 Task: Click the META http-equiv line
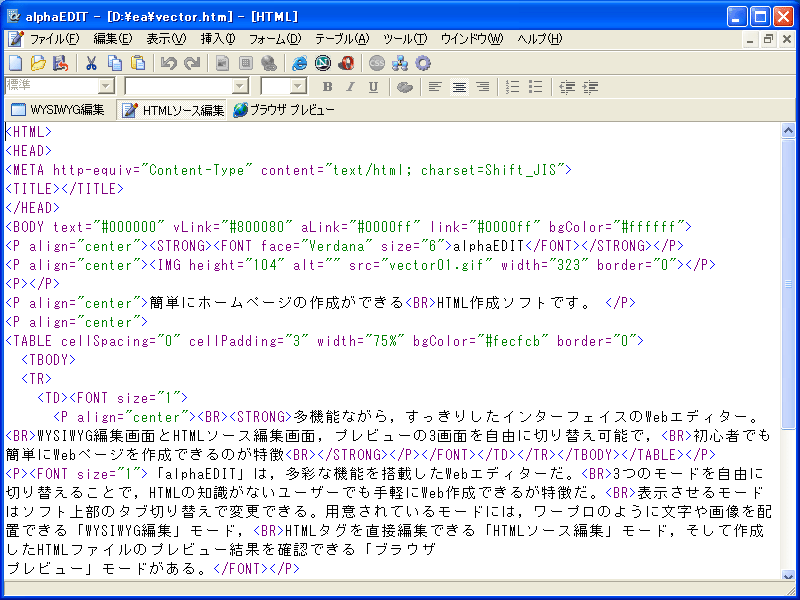(288, 170)
